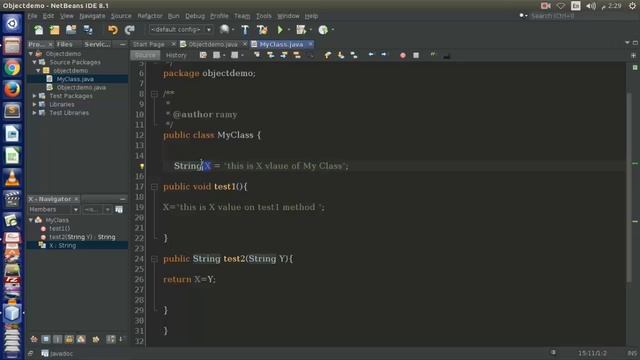Screen dimensions: 640x360
Task: Toggle show static members in Navigator
Action: (58, 339)
